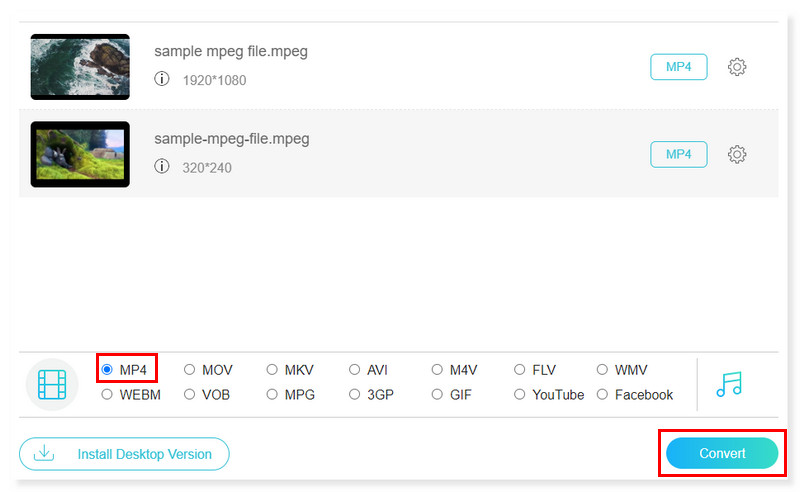Image resolution: width=800 pixels, height=492 pixels.
Task: Pick the AVI output format
Action: pyautogui.click(x=355, y=370)
